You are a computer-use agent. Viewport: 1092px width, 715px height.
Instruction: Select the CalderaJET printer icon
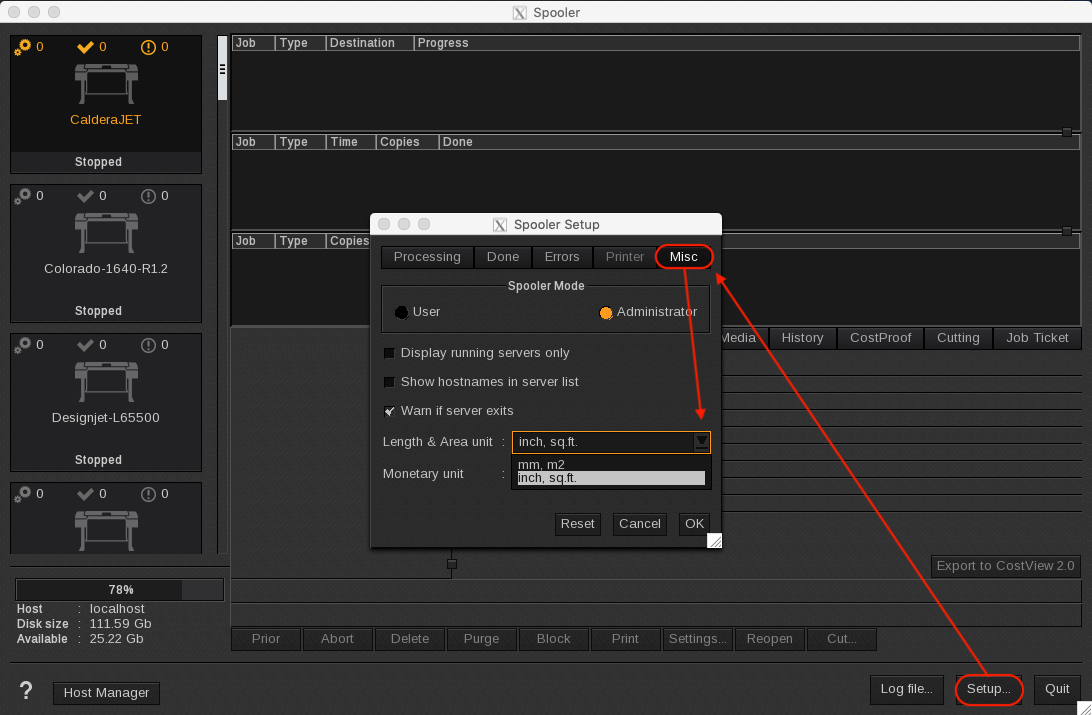pos(105,82)
